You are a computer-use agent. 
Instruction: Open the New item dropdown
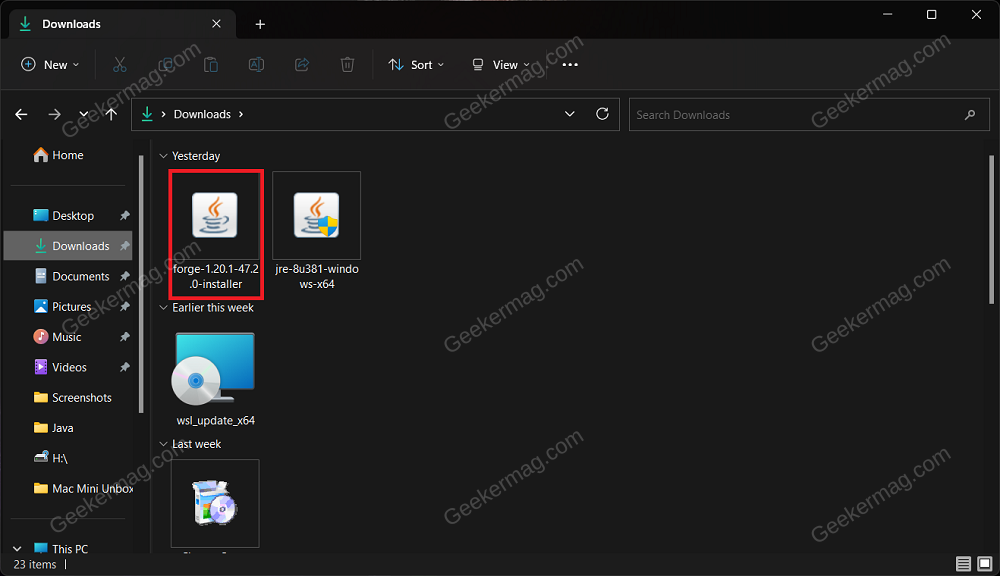pos(50,64)
